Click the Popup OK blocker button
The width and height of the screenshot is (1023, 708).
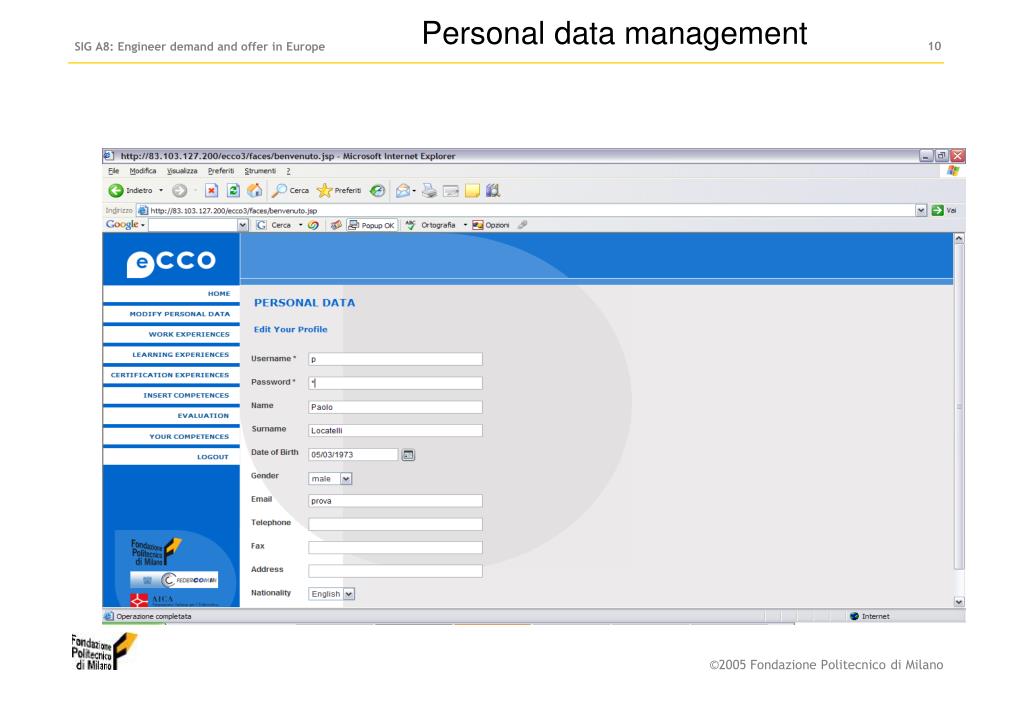[371, 225]
